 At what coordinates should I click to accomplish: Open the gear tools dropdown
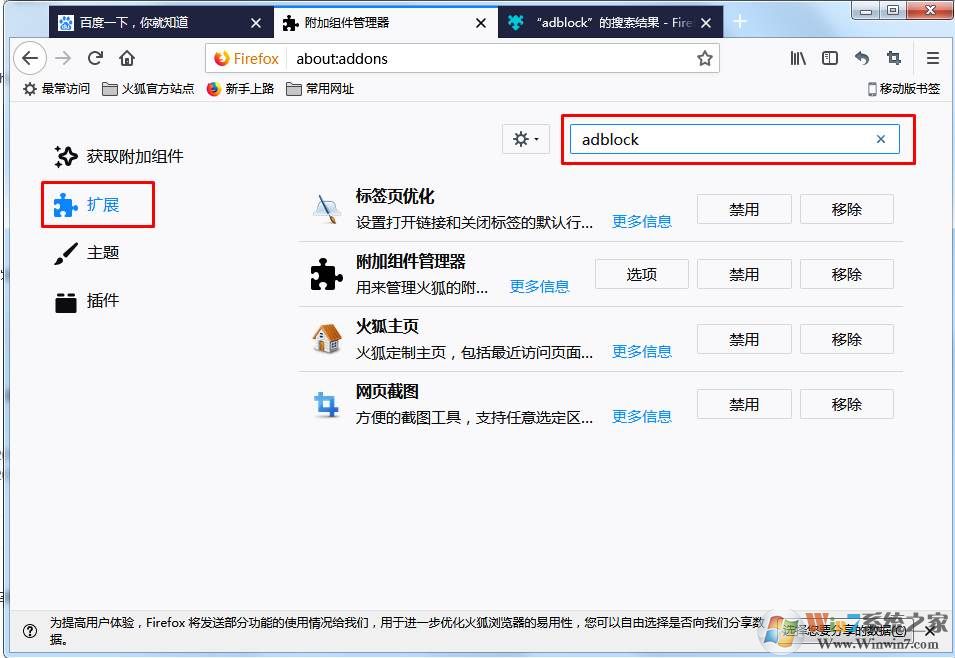525,139
